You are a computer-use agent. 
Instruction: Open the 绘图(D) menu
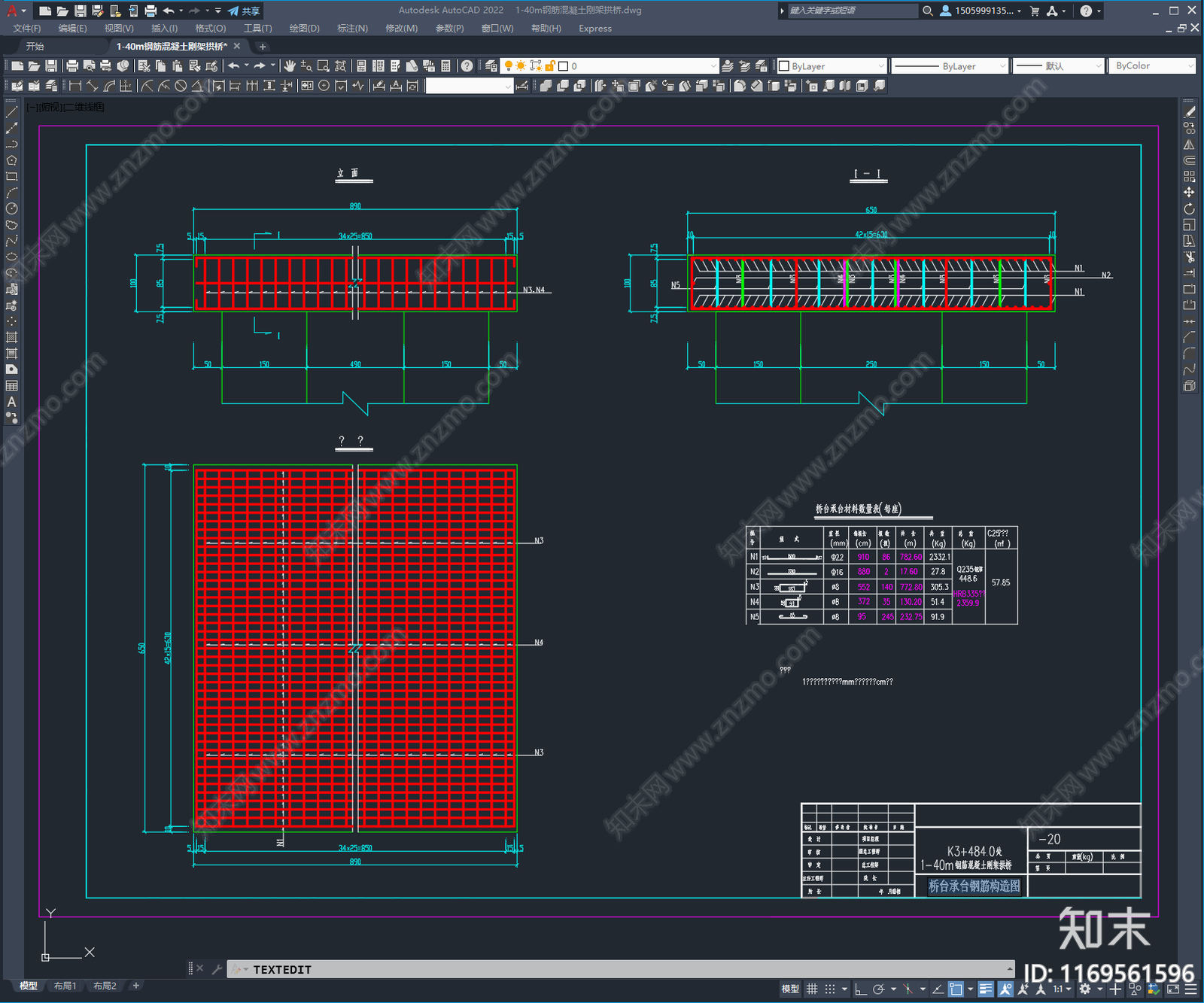304,29
